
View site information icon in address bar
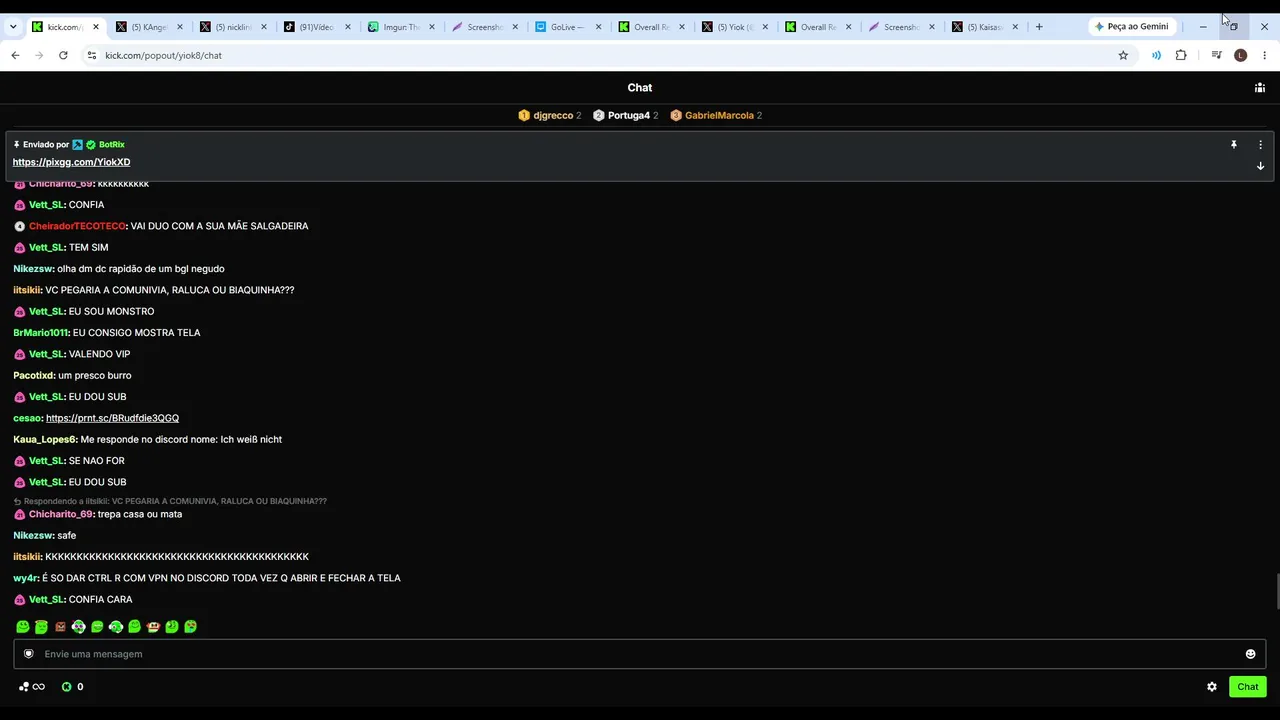[92, 55]
